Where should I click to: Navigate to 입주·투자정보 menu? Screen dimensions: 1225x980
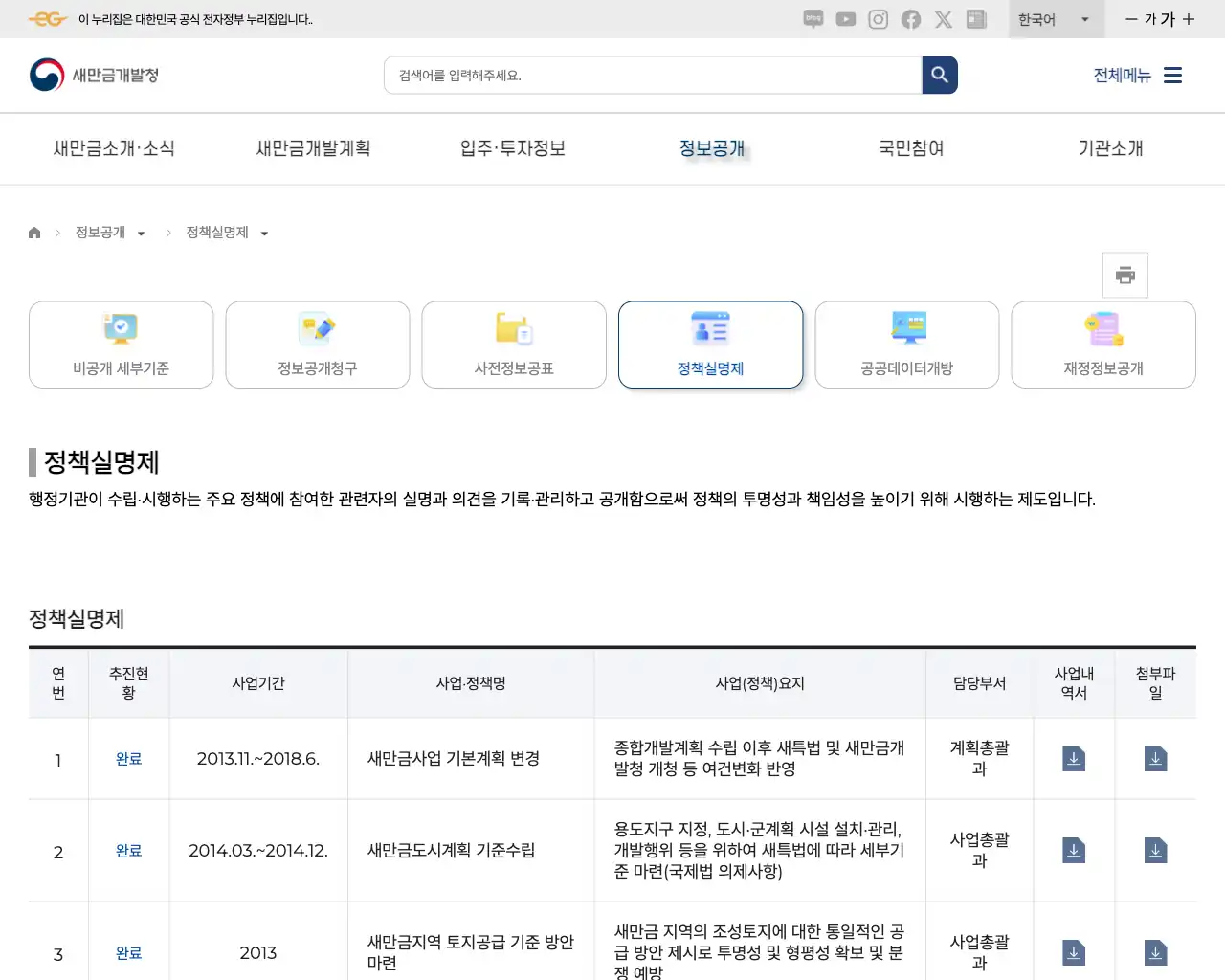point(512,148)
